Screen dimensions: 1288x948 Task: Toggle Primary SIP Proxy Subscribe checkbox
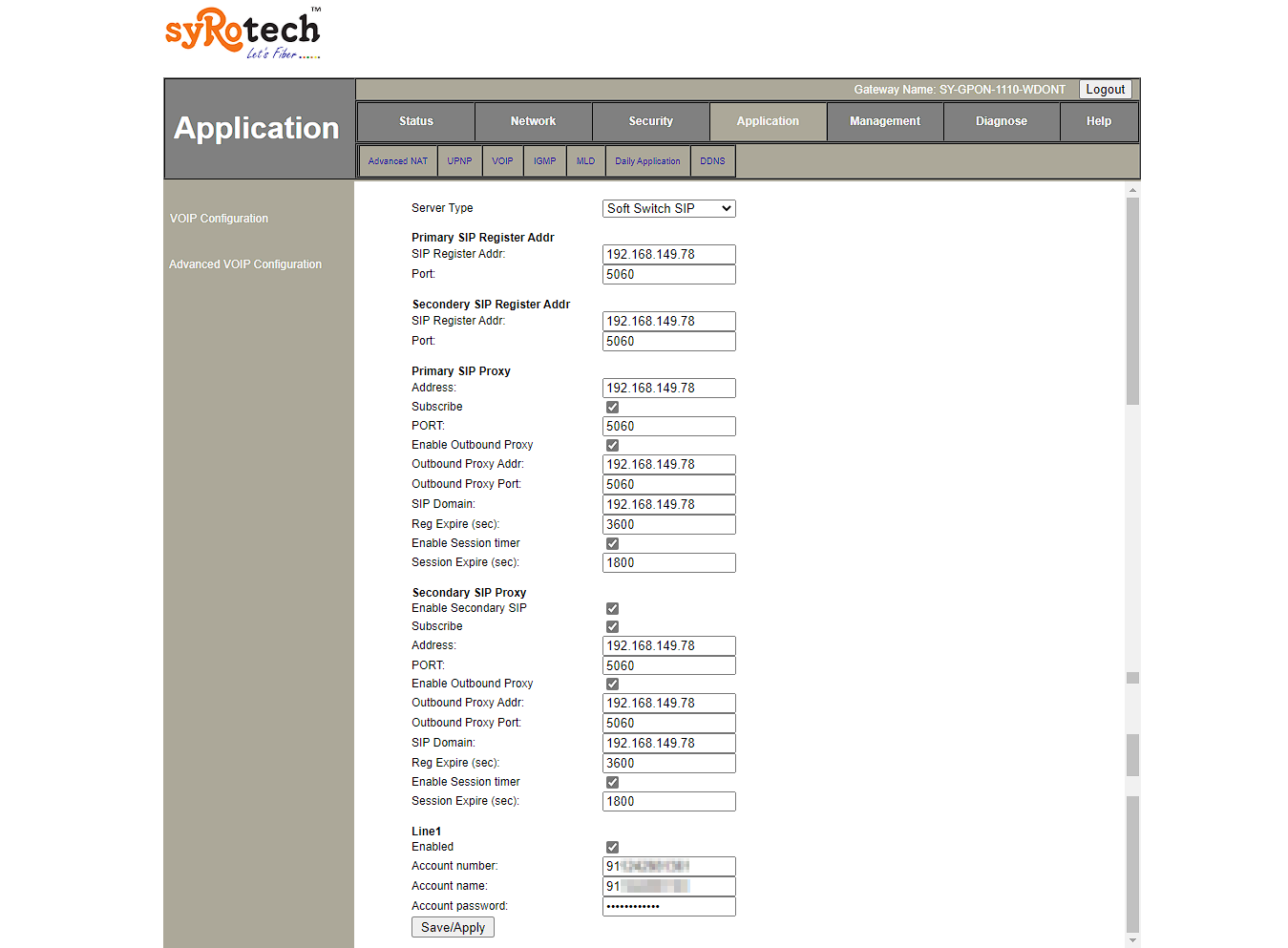coord(612,408)
